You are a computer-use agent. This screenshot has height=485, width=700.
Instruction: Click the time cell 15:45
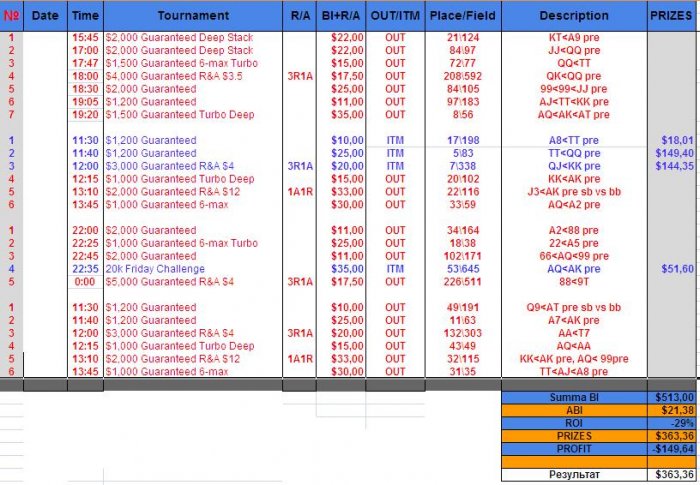(85, 38)
